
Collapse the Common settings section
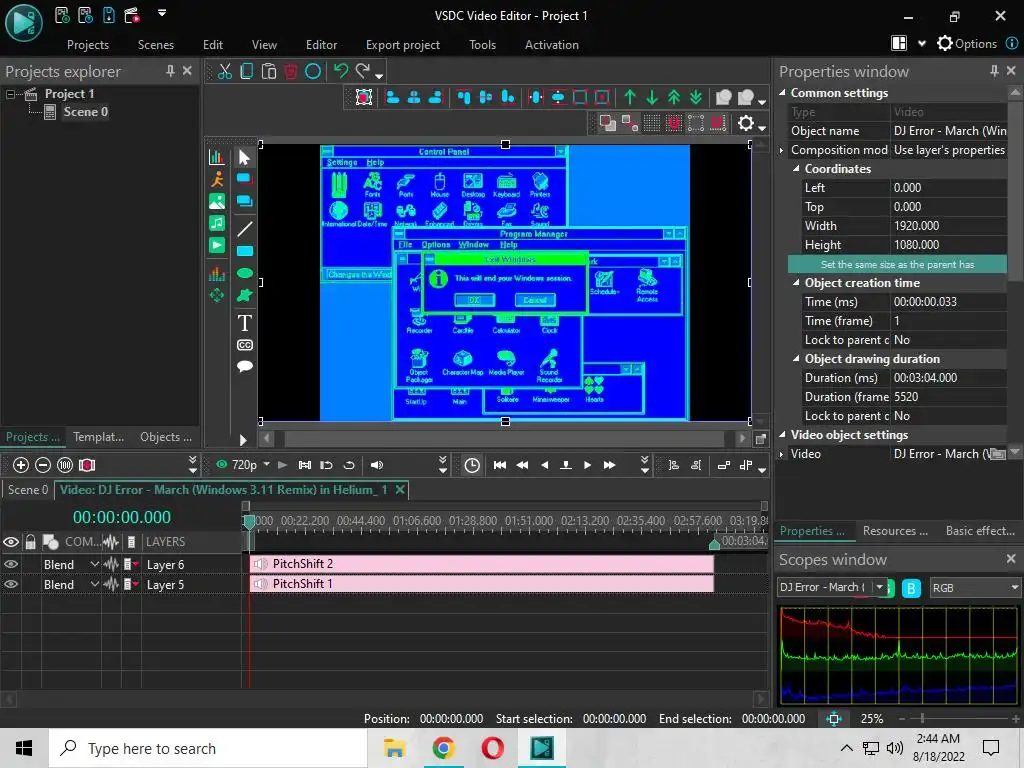pos(782,93)
